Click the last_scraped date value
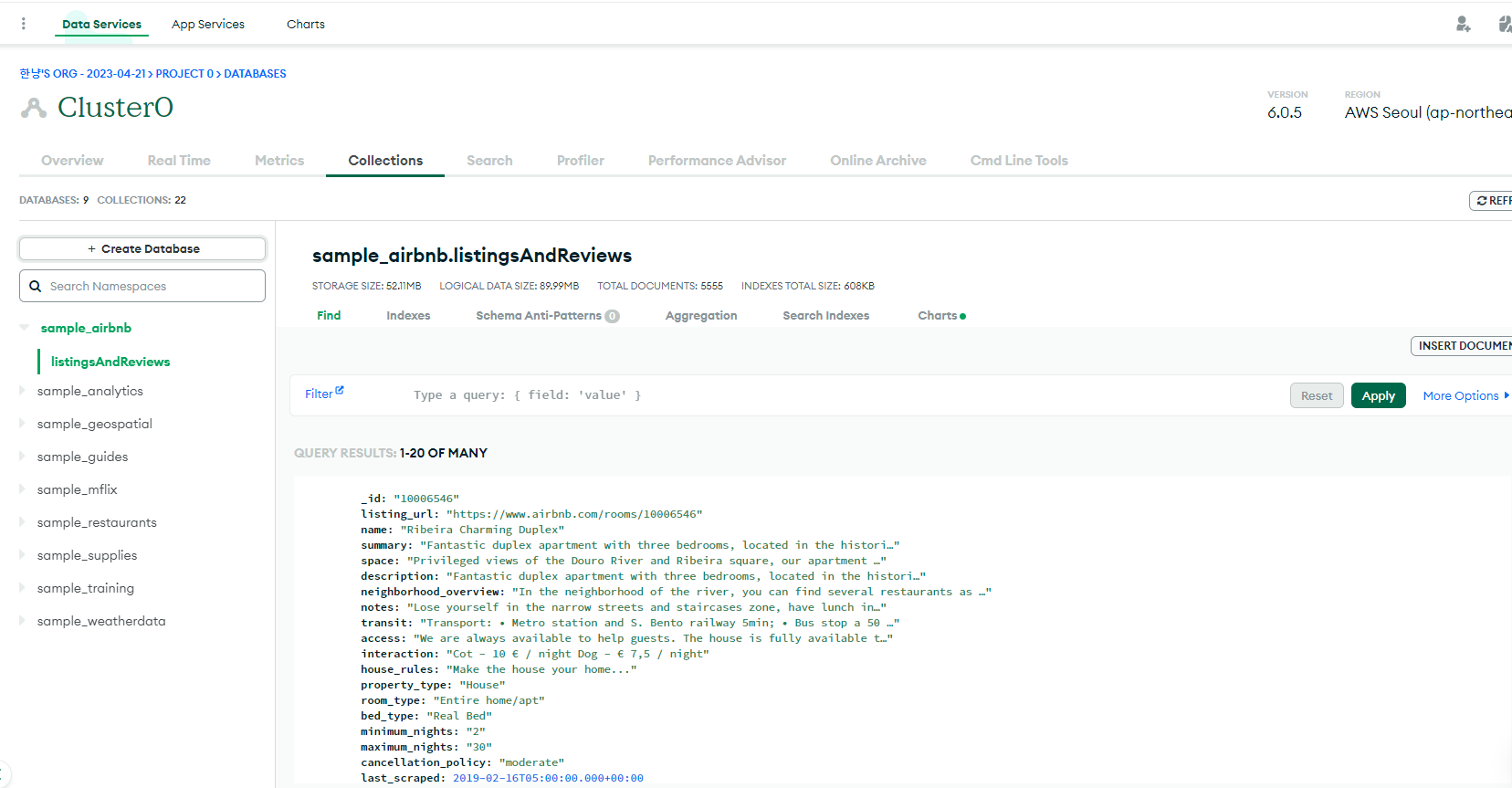Viewport: 1512px width, 788px height. (x=548, y=778)
